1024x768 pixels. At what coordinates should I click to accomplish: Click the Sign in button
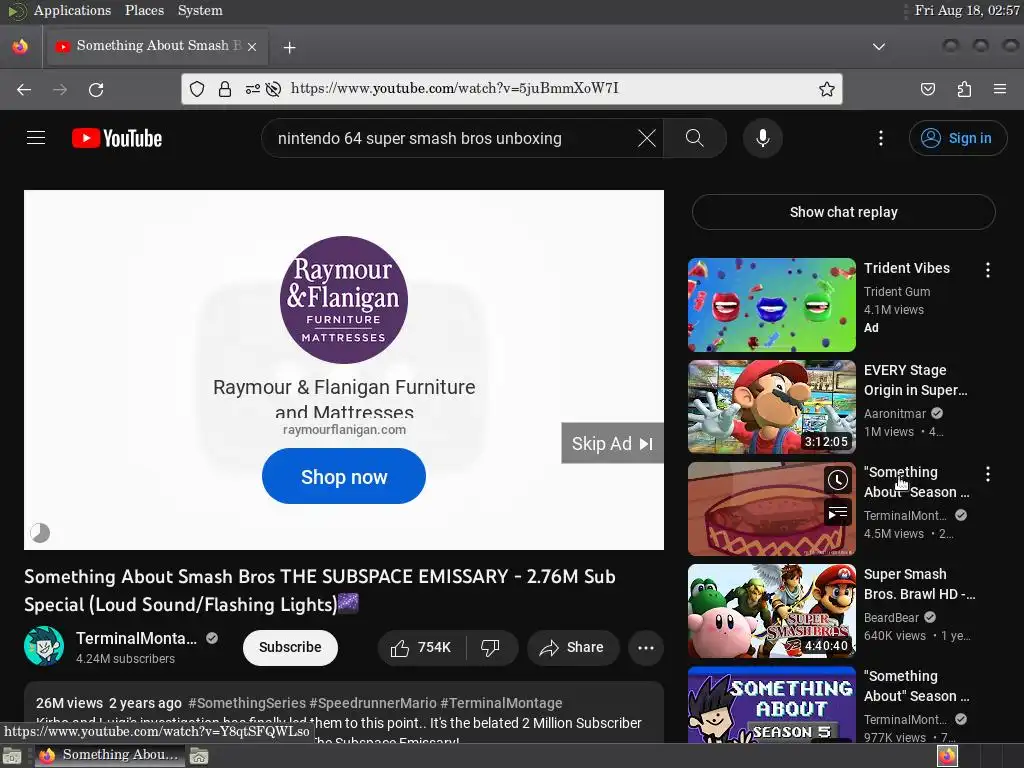[957, 138]
